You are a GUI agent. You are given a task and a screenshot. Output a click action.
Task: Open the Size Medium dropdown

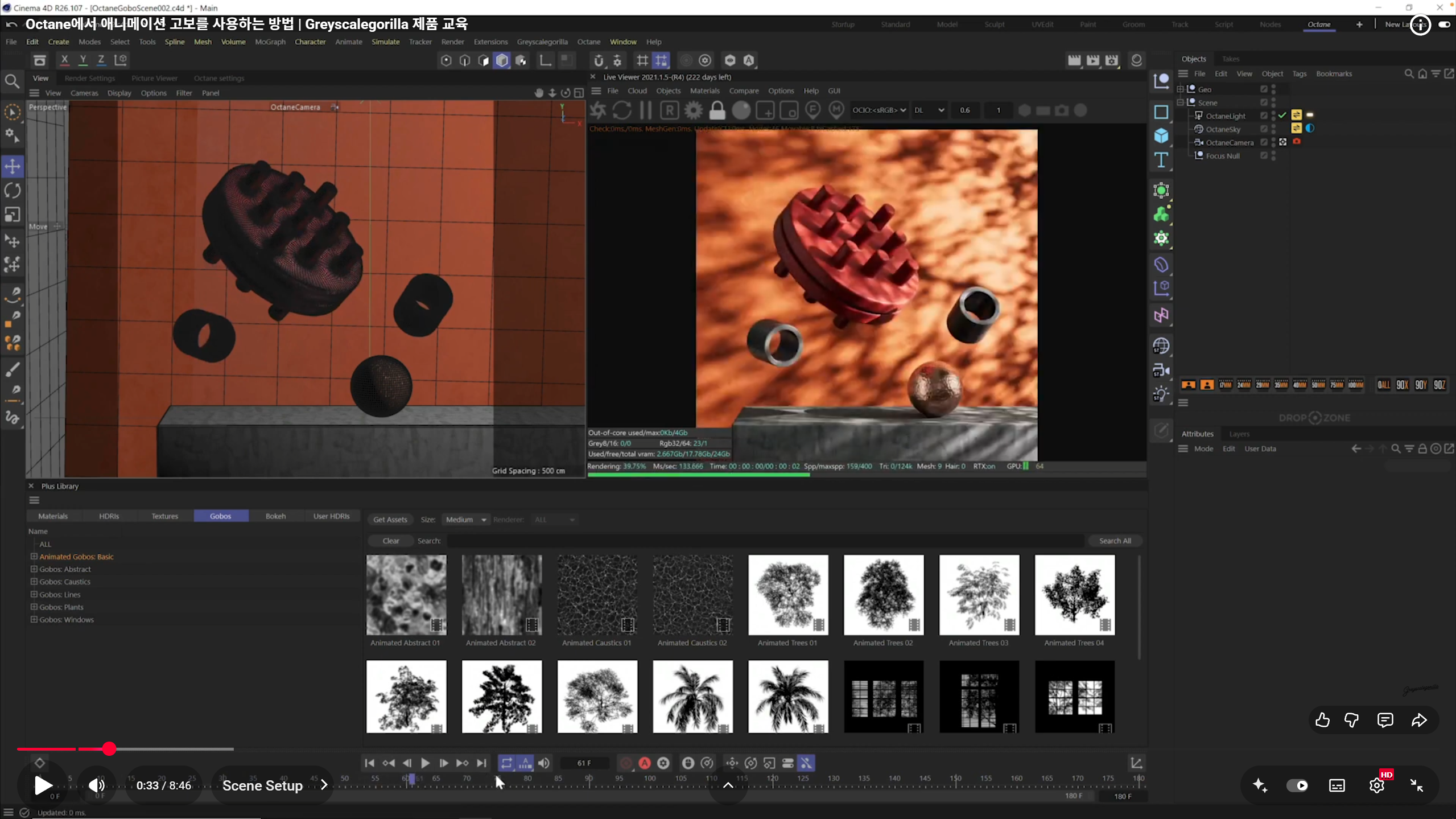pyautogui.click(x=465, y=520)
